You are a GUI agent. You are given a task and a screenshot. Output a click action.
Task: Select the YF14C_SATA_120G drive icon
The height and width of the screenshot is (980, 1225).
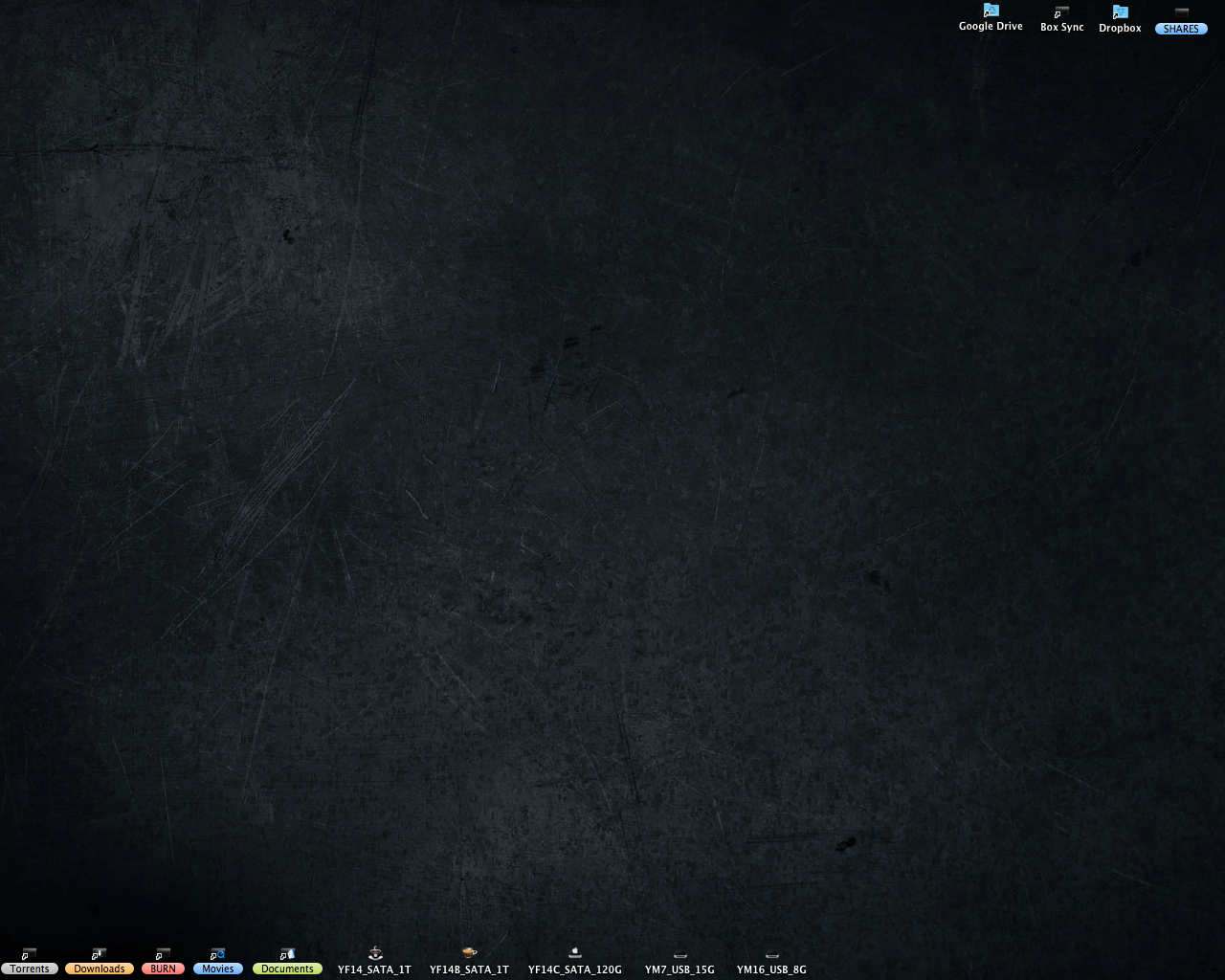click(575, 953)
